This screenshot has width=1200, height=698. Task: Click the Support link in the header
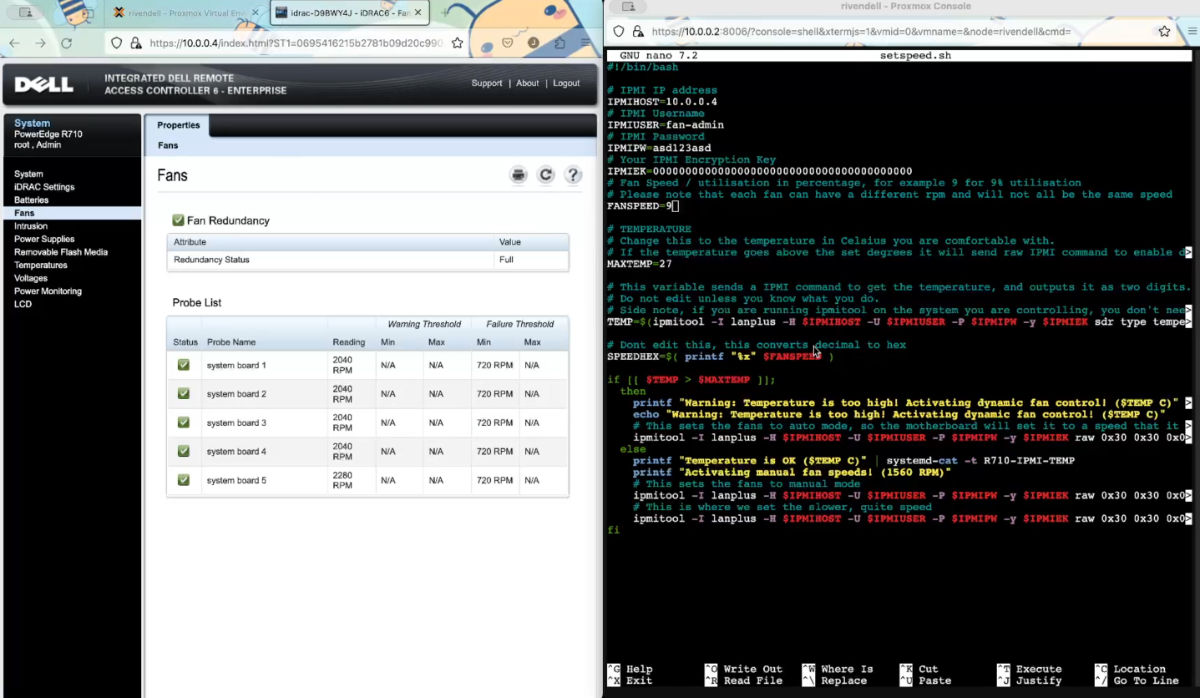[x=487, y=83]
